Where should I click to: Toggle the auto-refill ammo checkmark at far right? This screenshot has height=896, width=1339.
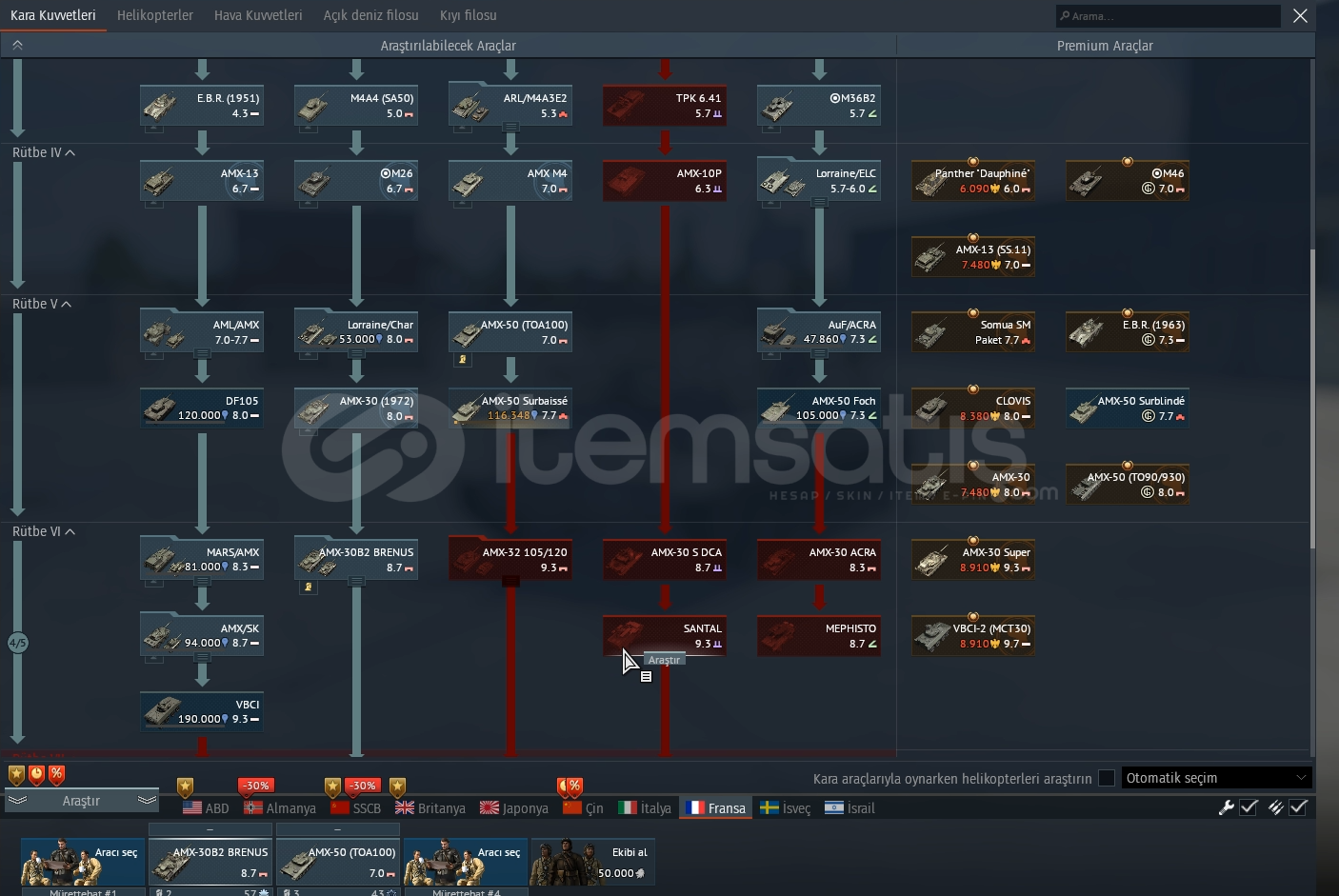1298,807
